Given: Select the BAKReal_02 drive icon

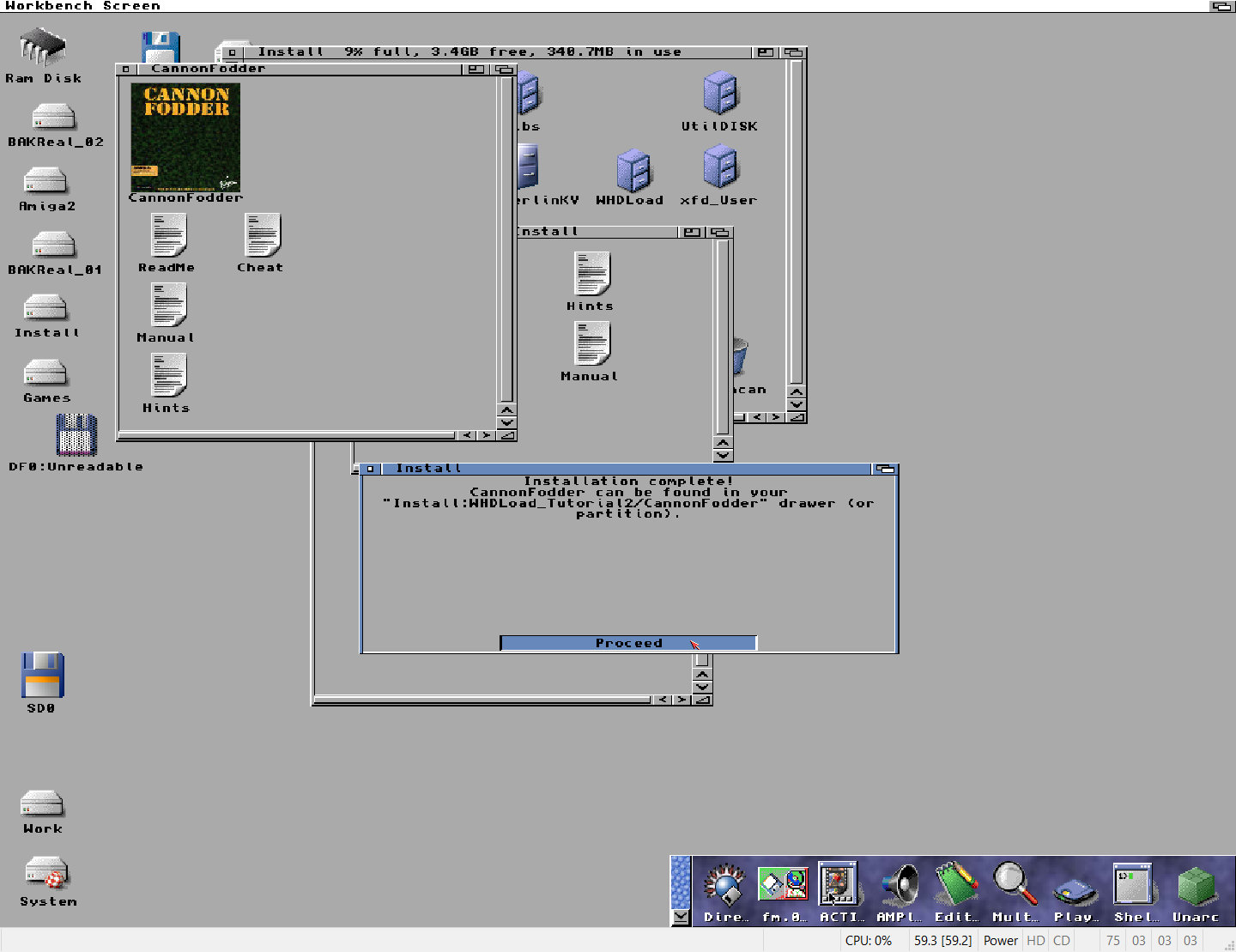Looking at the screenshot, I should (x=53, y=118).
